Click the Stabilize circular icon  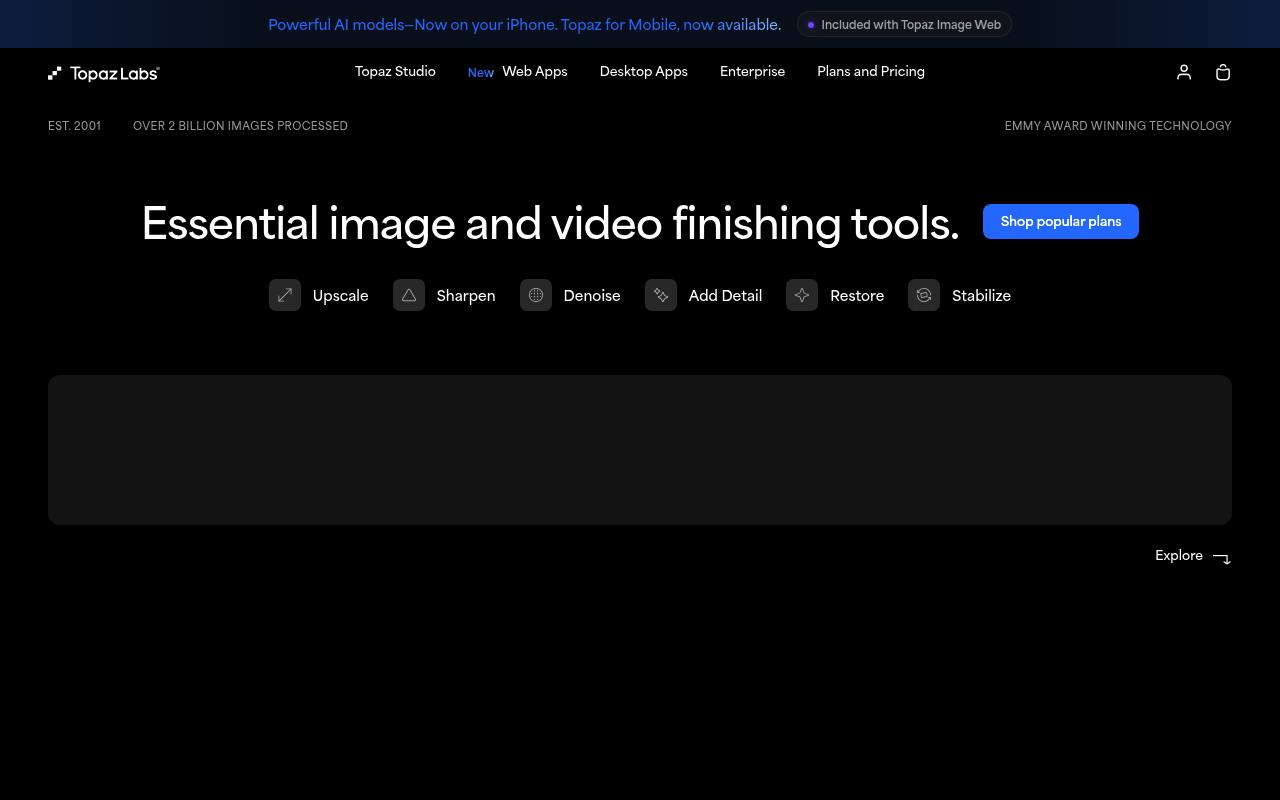point(924,295)
